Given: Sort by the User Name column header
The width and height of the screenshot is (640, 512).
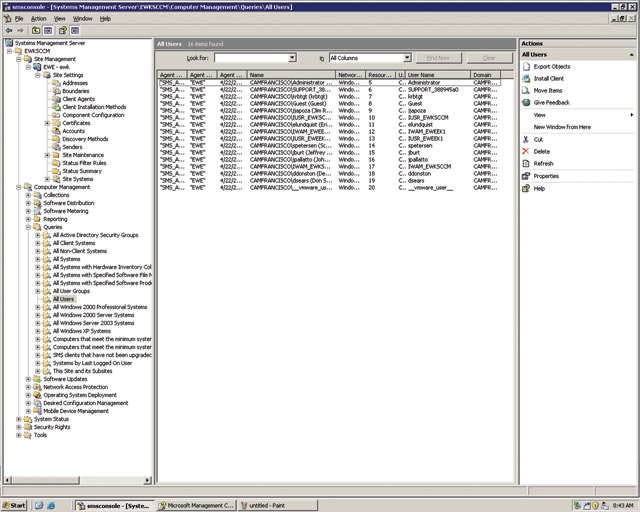Looking at the screenshot, I should [438, 75].
